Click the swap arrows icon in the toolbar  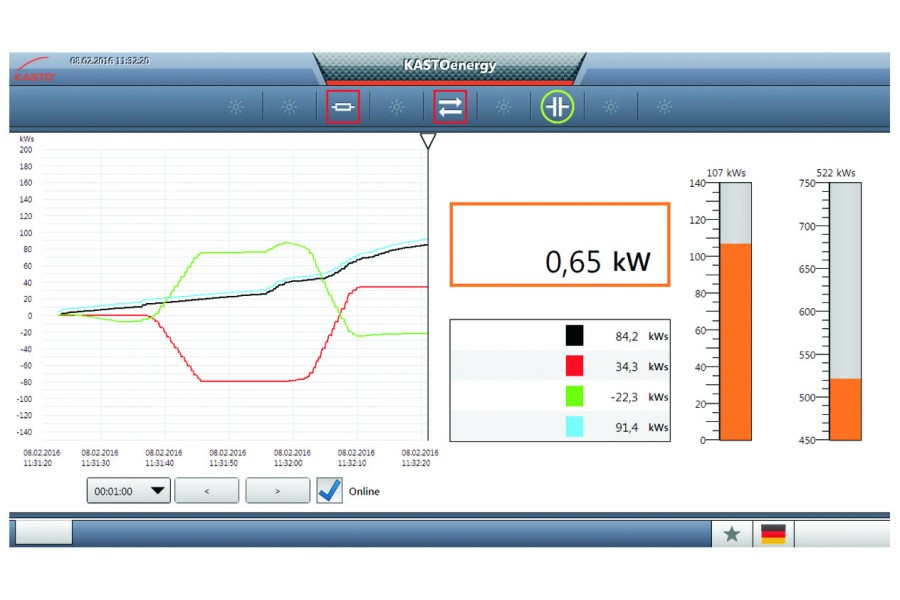click(450, 107)
